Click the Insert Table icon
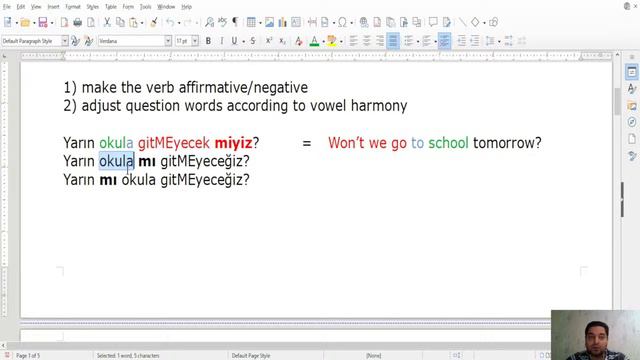This screenshot has width=640, height=360. point(251,22)
